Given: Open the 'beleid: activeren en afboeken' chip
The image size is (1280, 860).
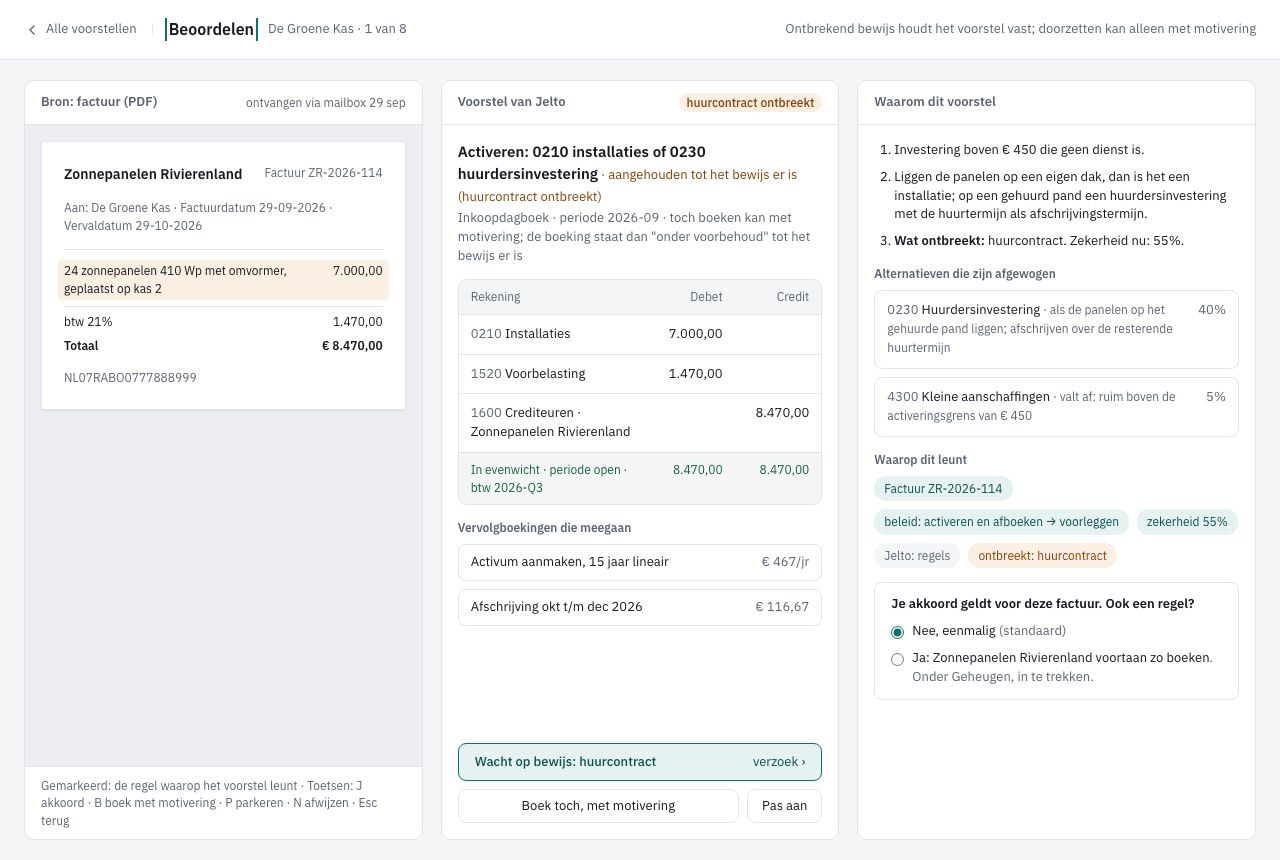Looking at the screenshot, I should pos(1001,522).
